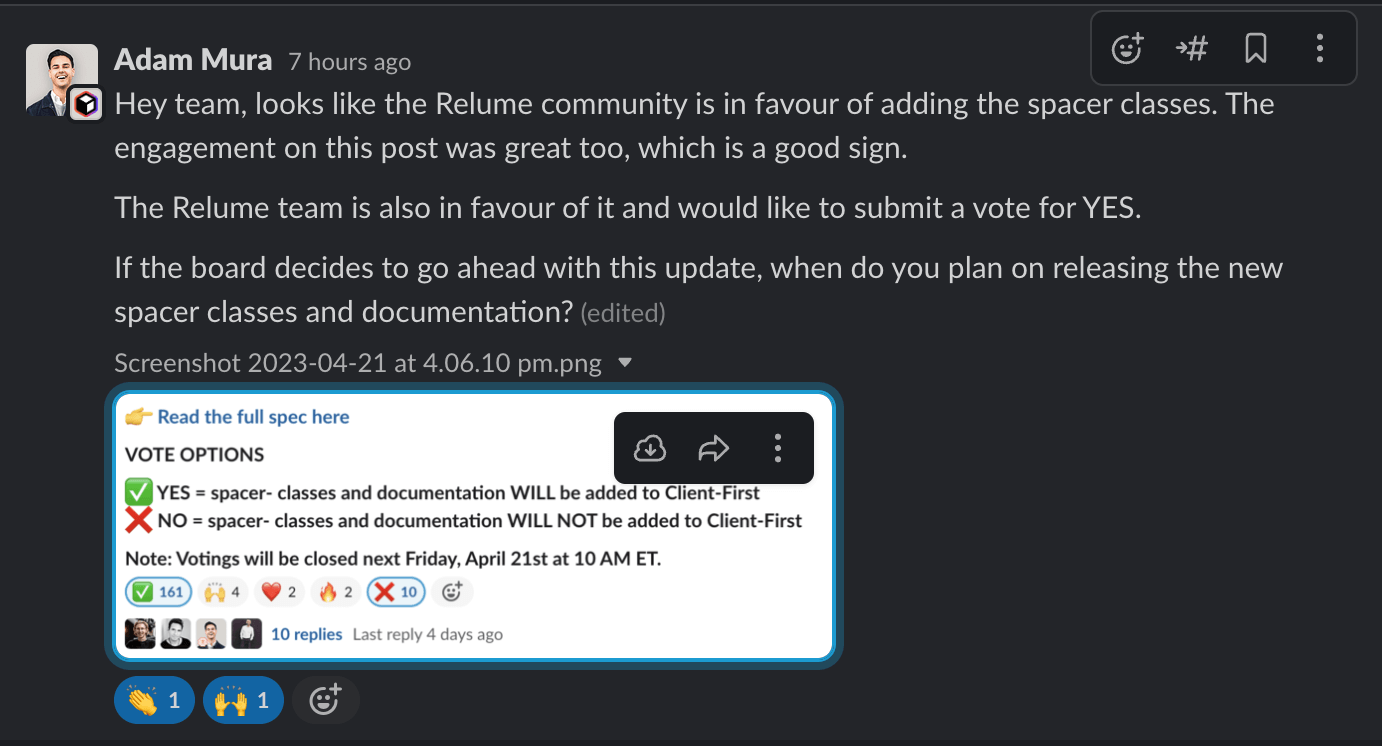Toggle the raised hands reaction

243,700
